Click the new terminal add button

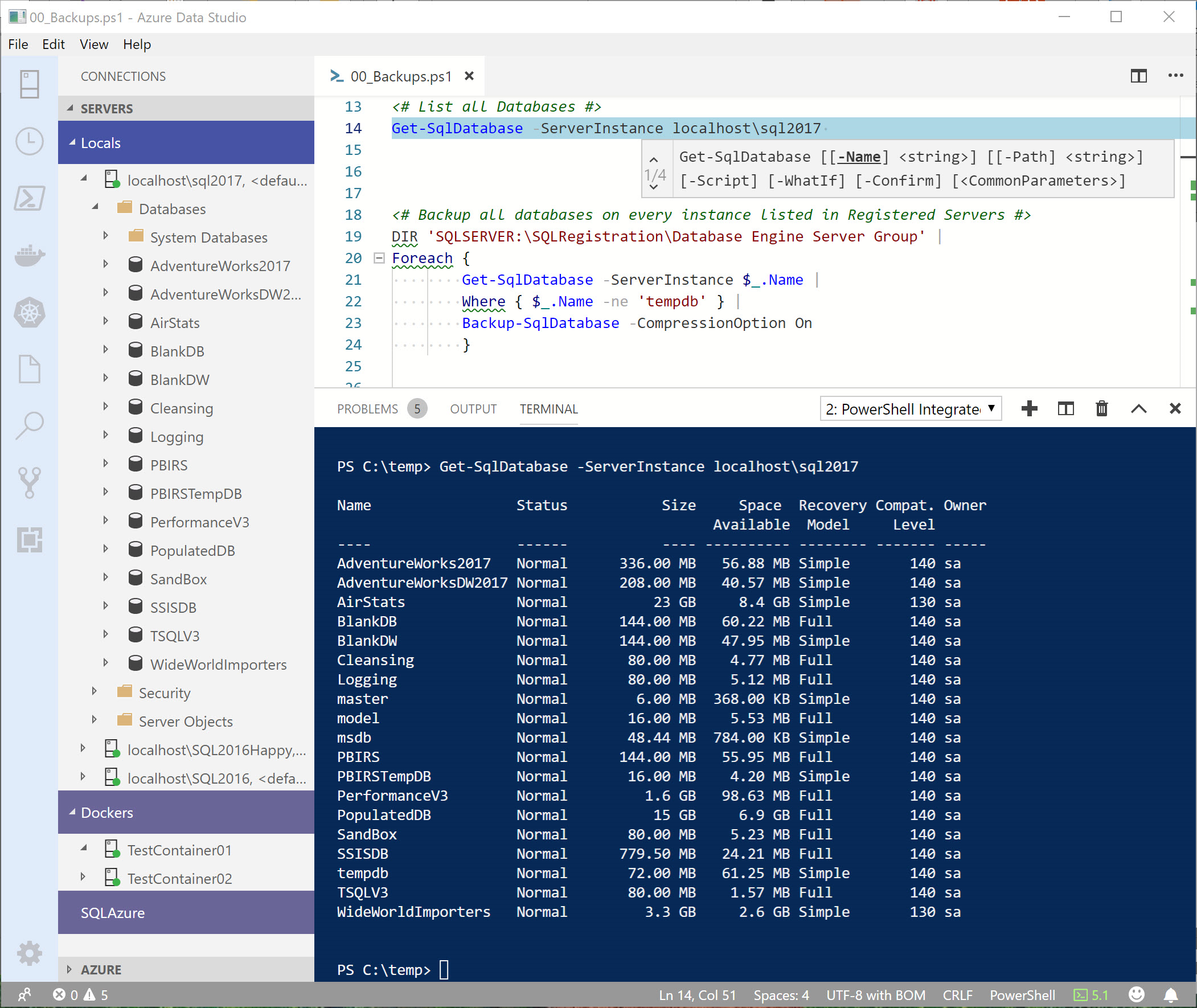click(1030, 409)
